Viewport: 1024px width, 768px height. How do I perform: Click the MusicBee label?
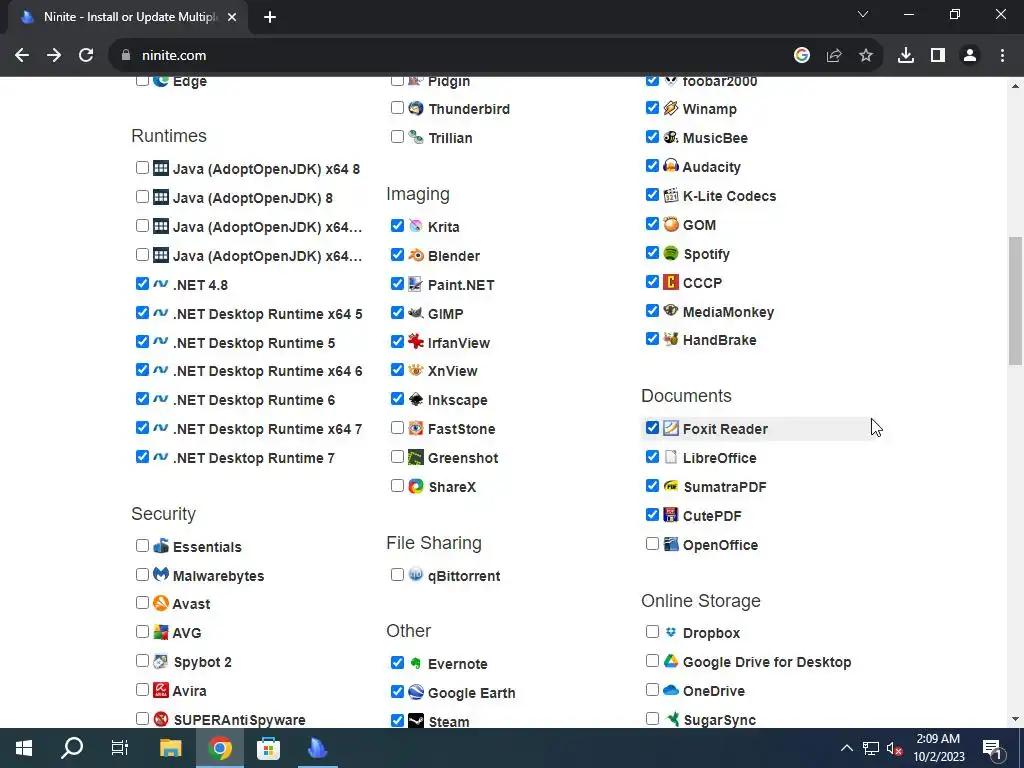coord(715,138)
